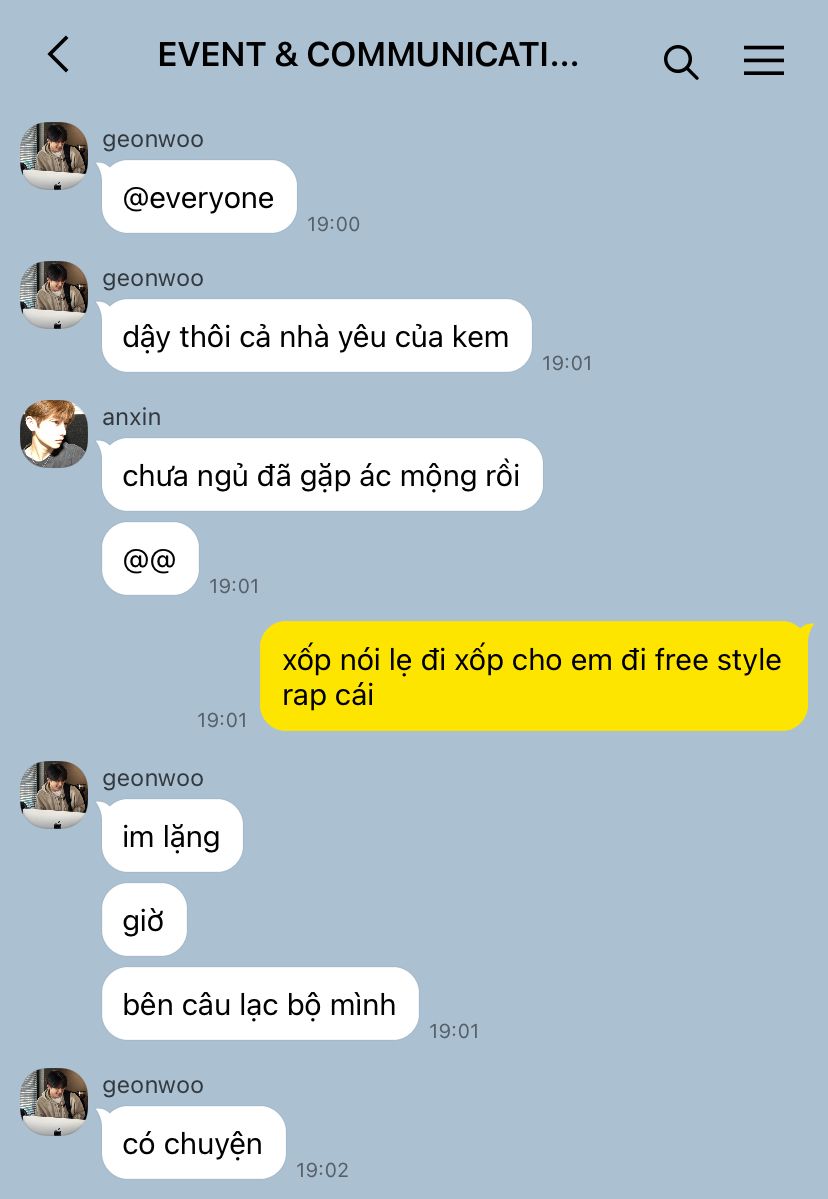Tap the 'dậy thôi cả nhà yêu của kem' bubble
828x1199 pixels.
317,336
